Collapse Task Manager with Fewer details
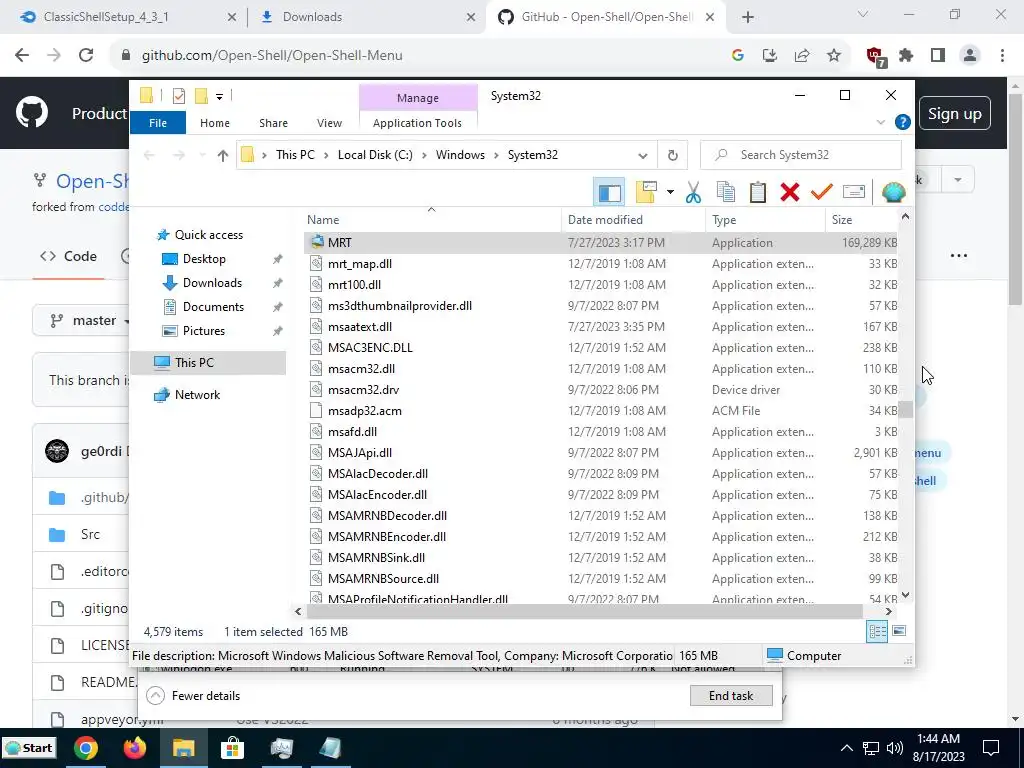This screenshot has width=1024, height=768. pyautogui.click(x=193, y=696)
